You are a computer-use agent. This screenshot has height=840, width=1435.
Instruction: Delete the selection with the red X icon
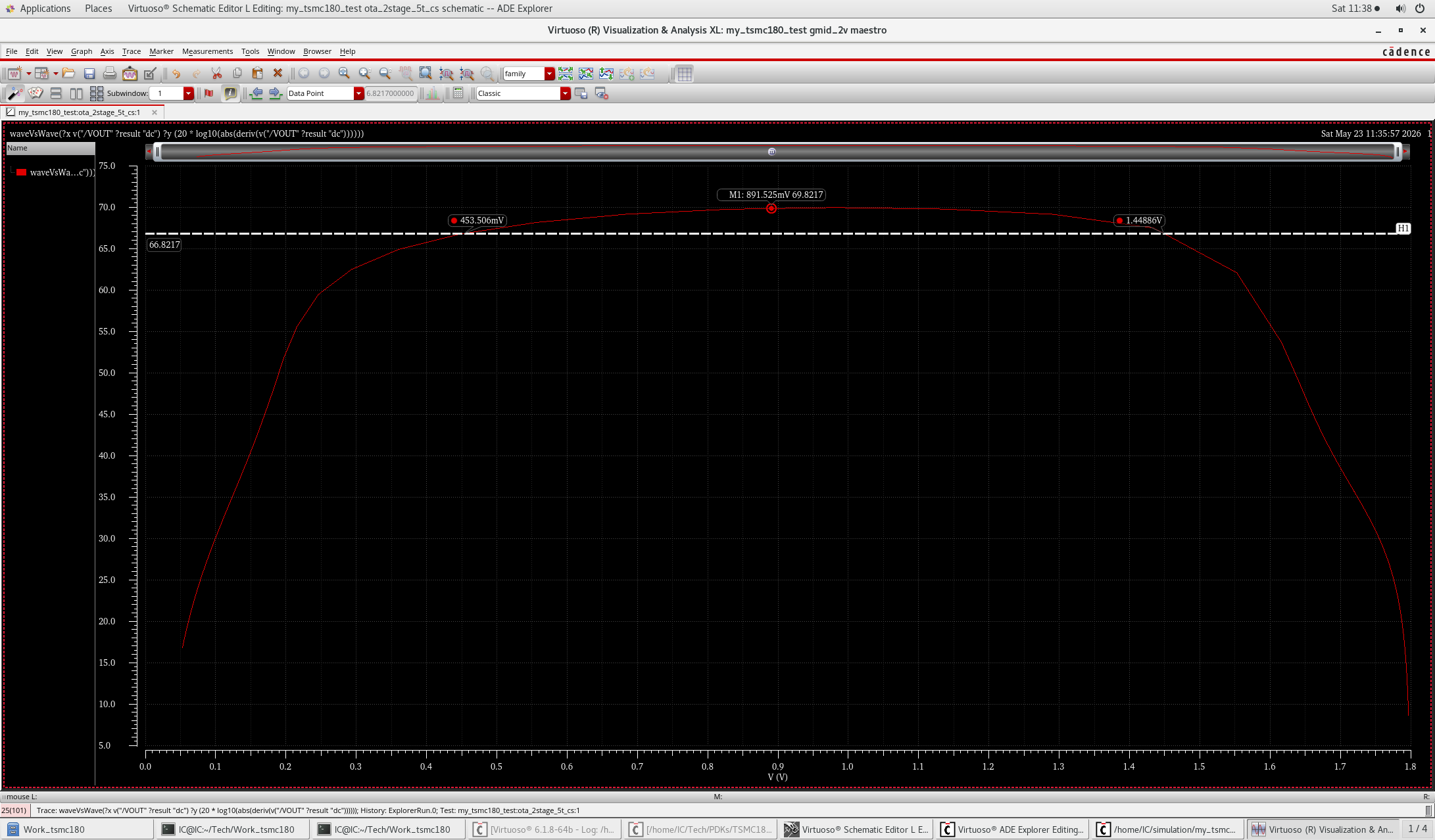[278, 74]
